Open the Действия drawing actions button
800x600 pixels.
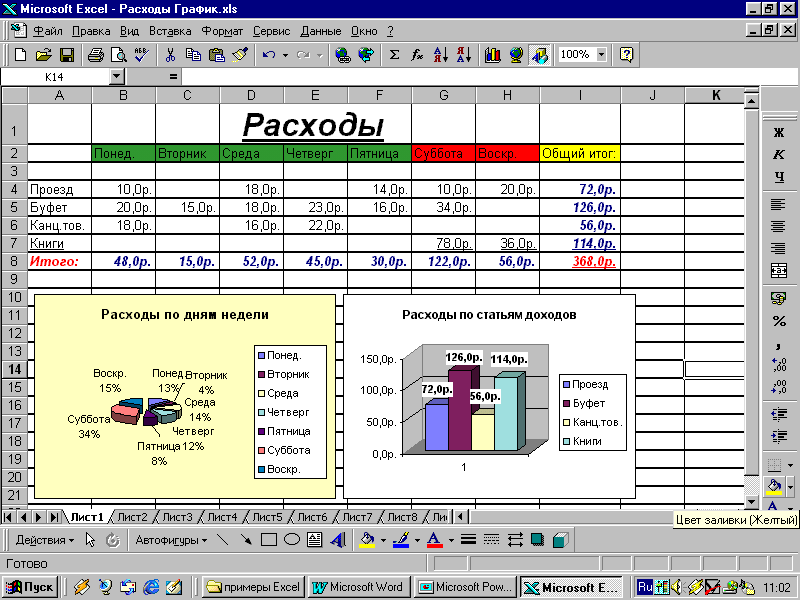point(45,540)
